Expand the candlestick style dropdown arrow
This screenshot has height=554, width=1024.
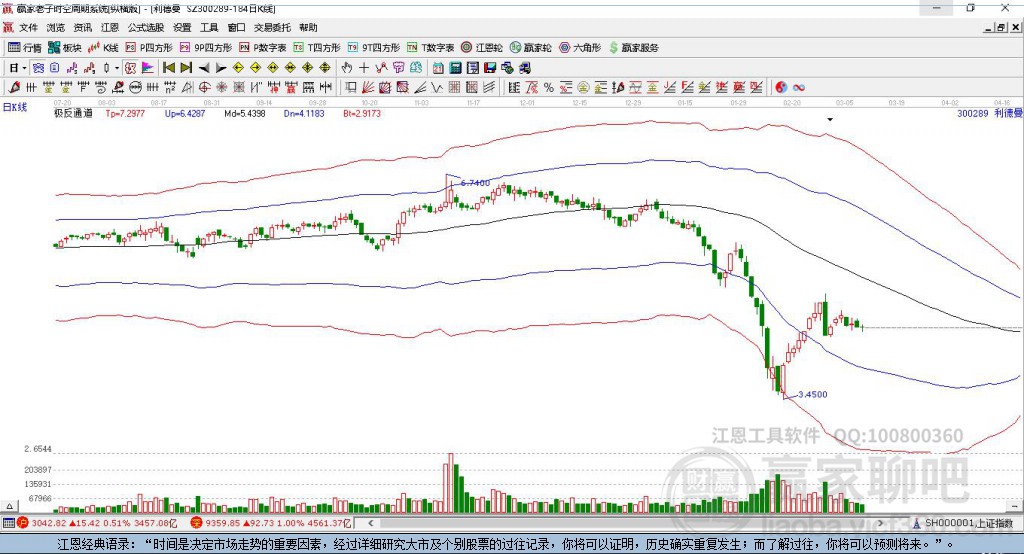point(116,68)
